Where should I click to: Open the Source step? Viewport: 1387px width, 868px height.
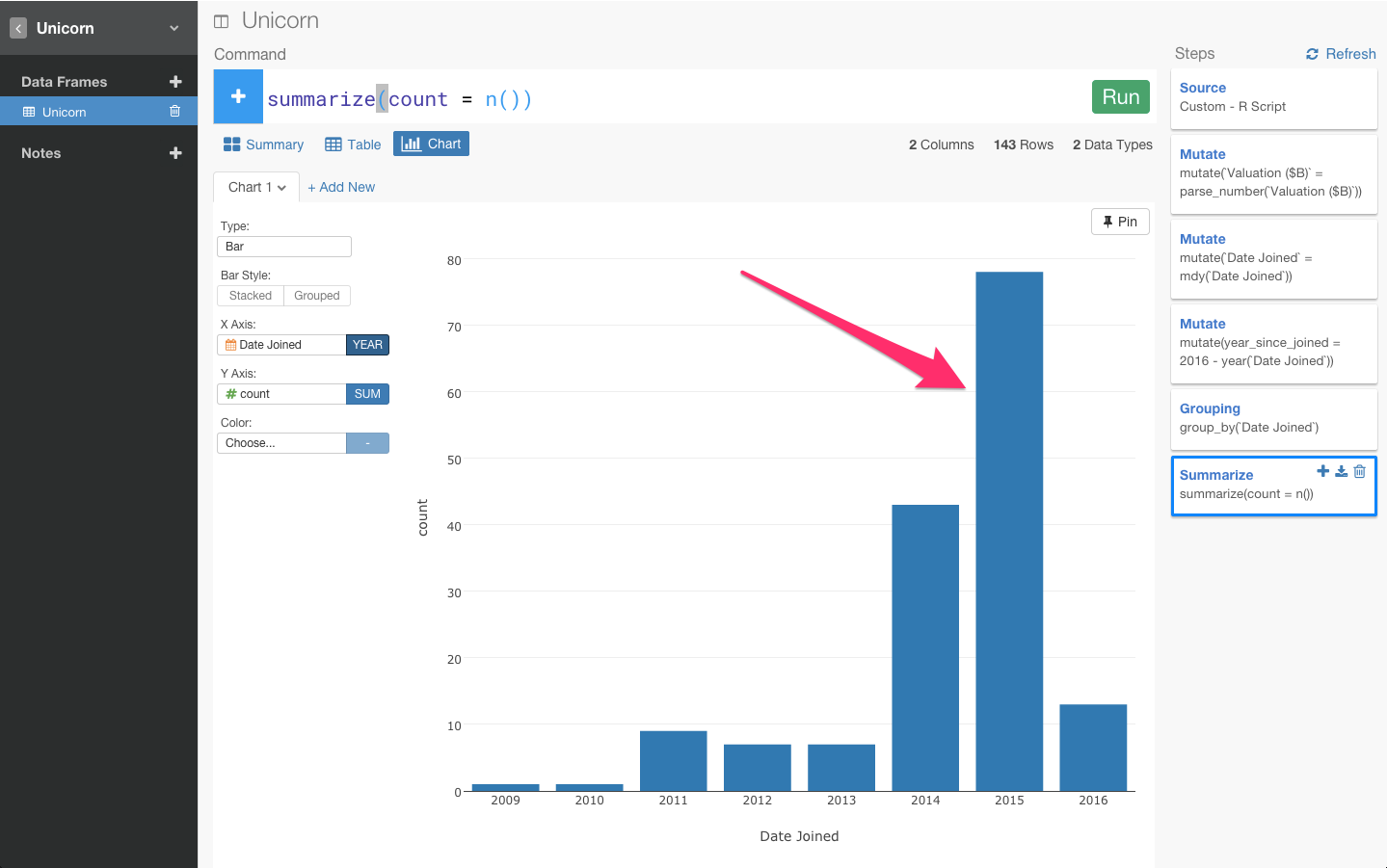pos(1274,98)
